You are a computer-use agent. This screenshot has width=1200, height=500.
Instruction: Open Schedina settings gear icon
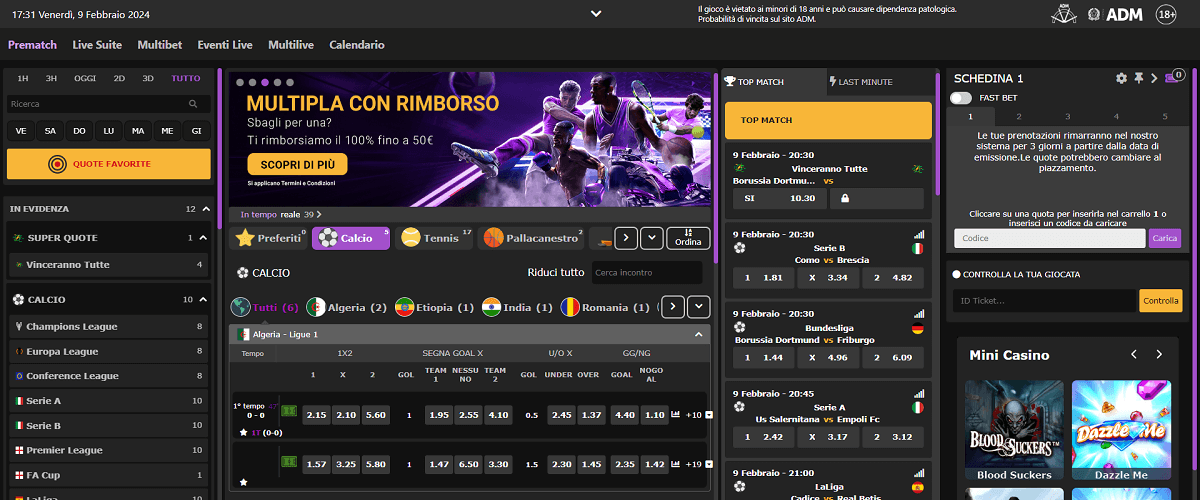(x=1121, y=78)
